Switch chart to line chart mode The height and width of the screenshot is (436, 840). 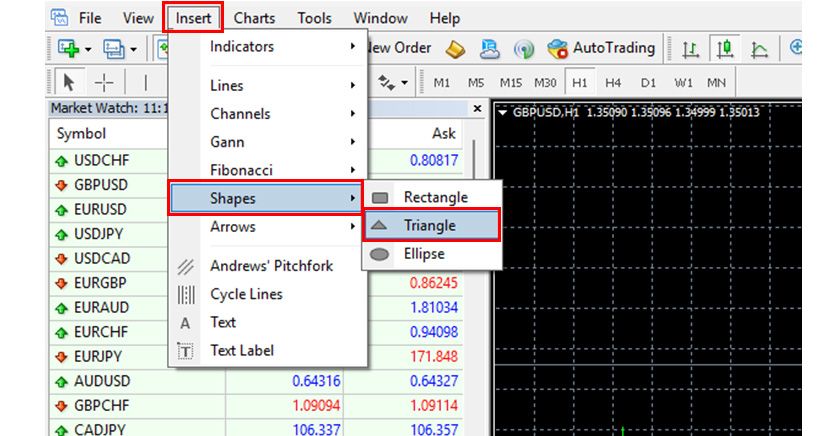(x=759, y=48)
